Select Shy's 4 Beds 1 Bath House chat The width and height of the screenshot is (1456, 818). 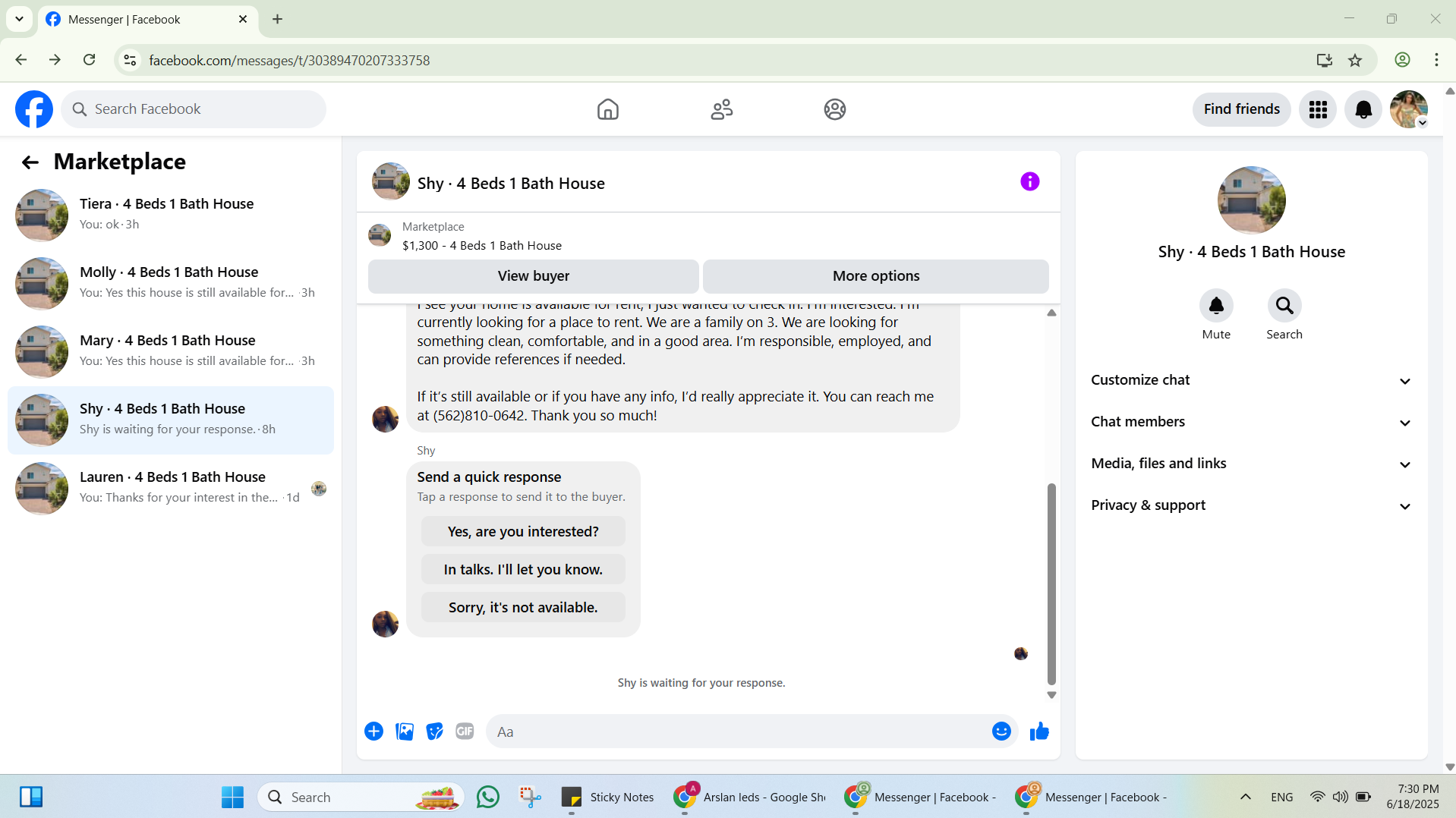pos(171,420)
